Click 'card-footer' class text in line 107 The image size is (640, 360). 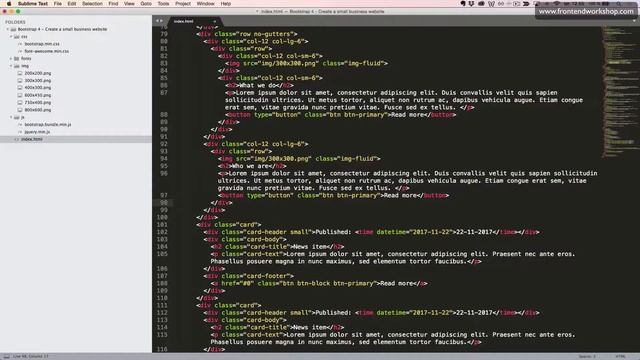(x=266, y=276)
